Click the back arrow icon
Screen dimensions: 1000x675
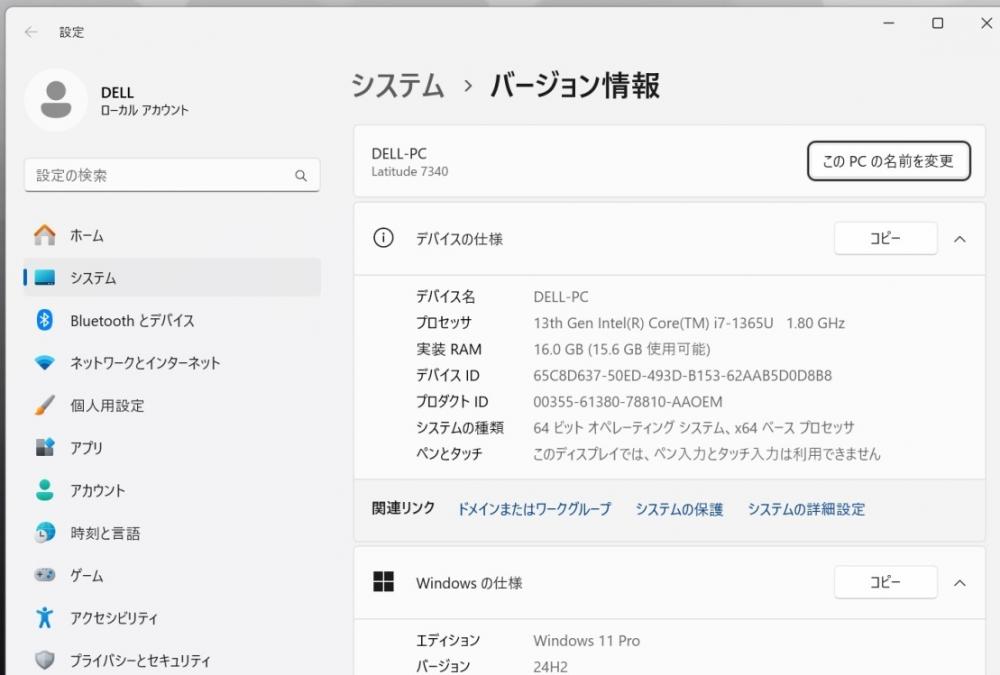pyautogui.click(x=31, y=32)
